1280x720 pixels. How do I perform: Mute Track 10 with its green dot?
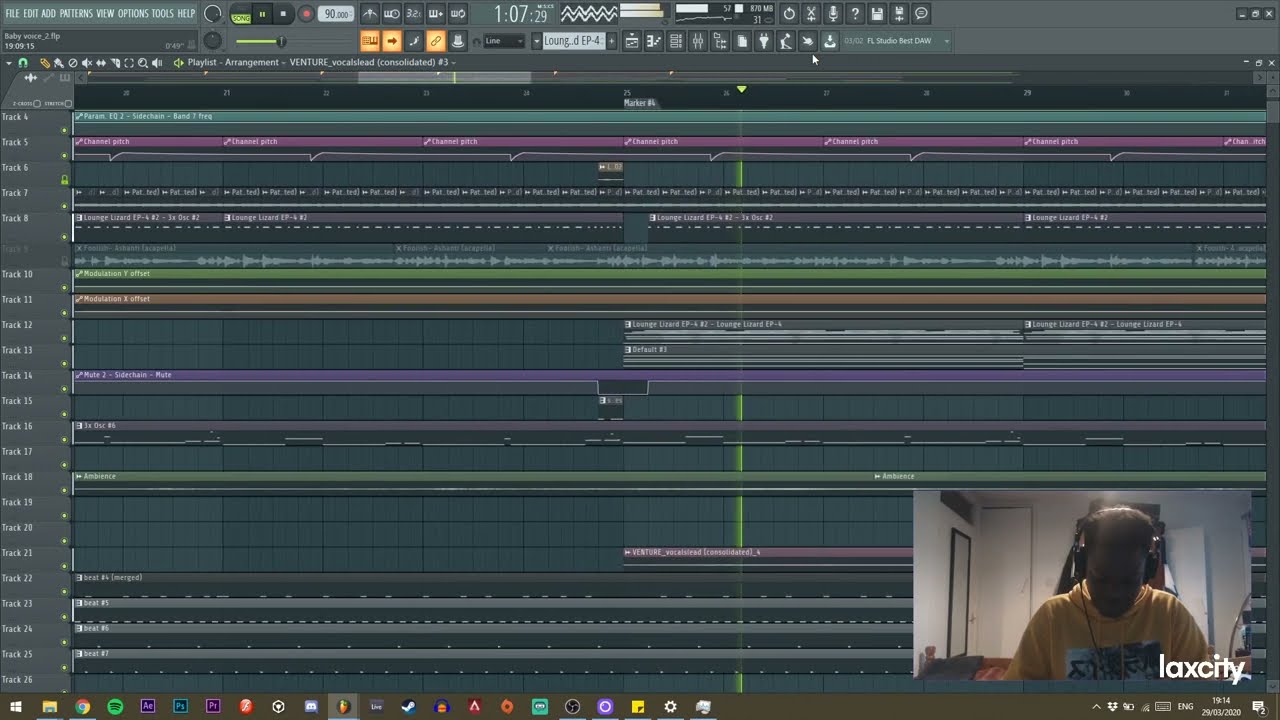[x=65, y=288]
